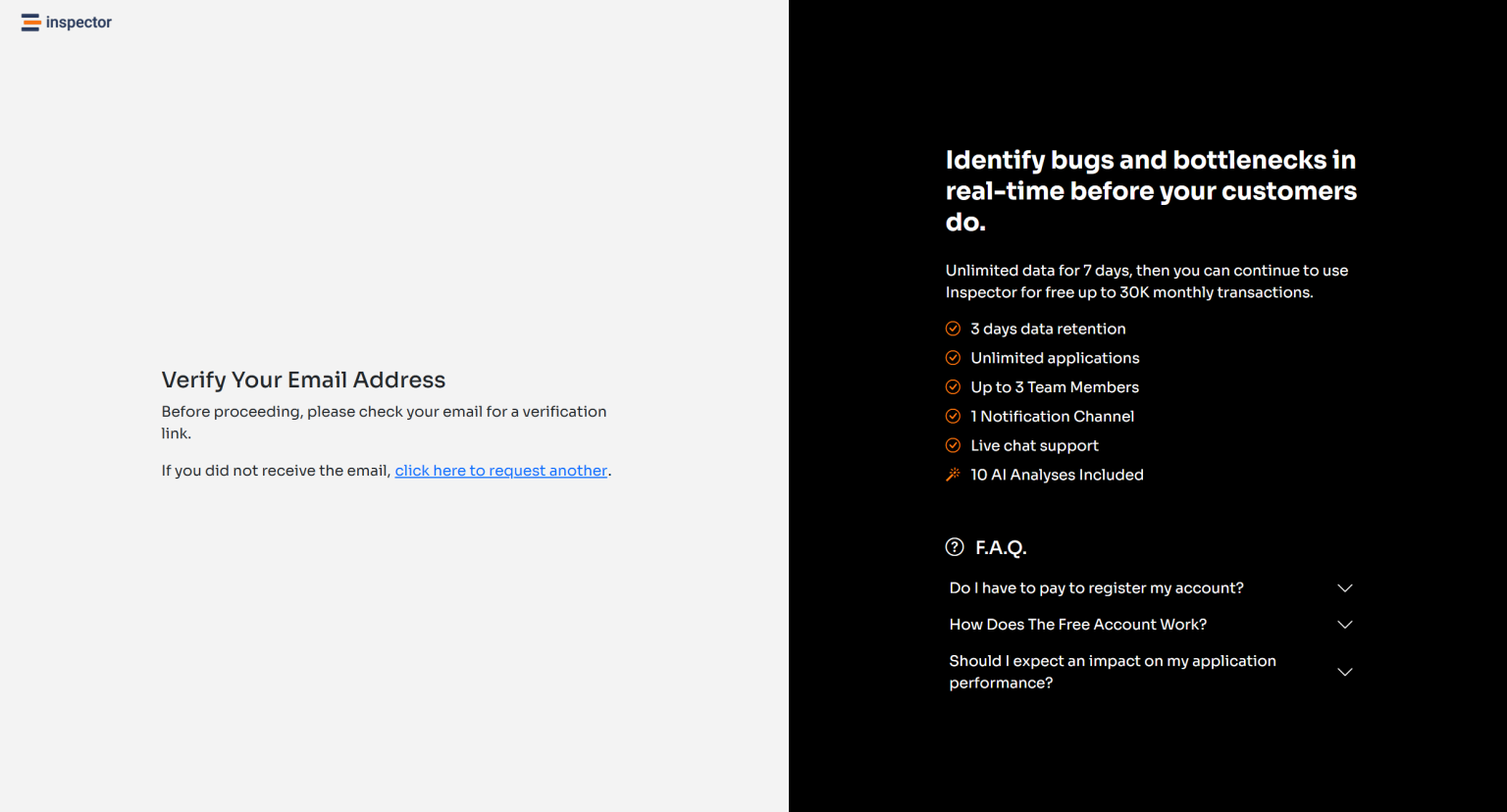1507x812 pixels.
Task: Click the real-time bugs headline text
Action: click(x=1150, y=190)
